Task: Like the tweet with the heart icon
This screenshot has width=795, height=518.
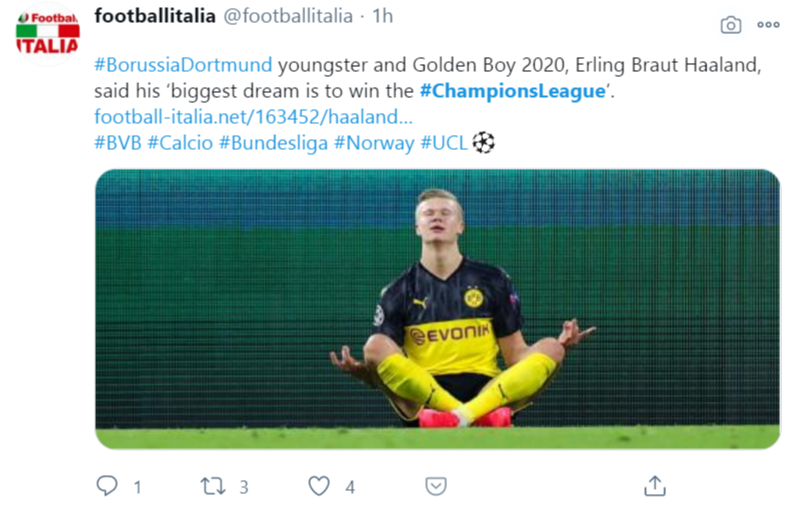Action: [x=319, y=486]
